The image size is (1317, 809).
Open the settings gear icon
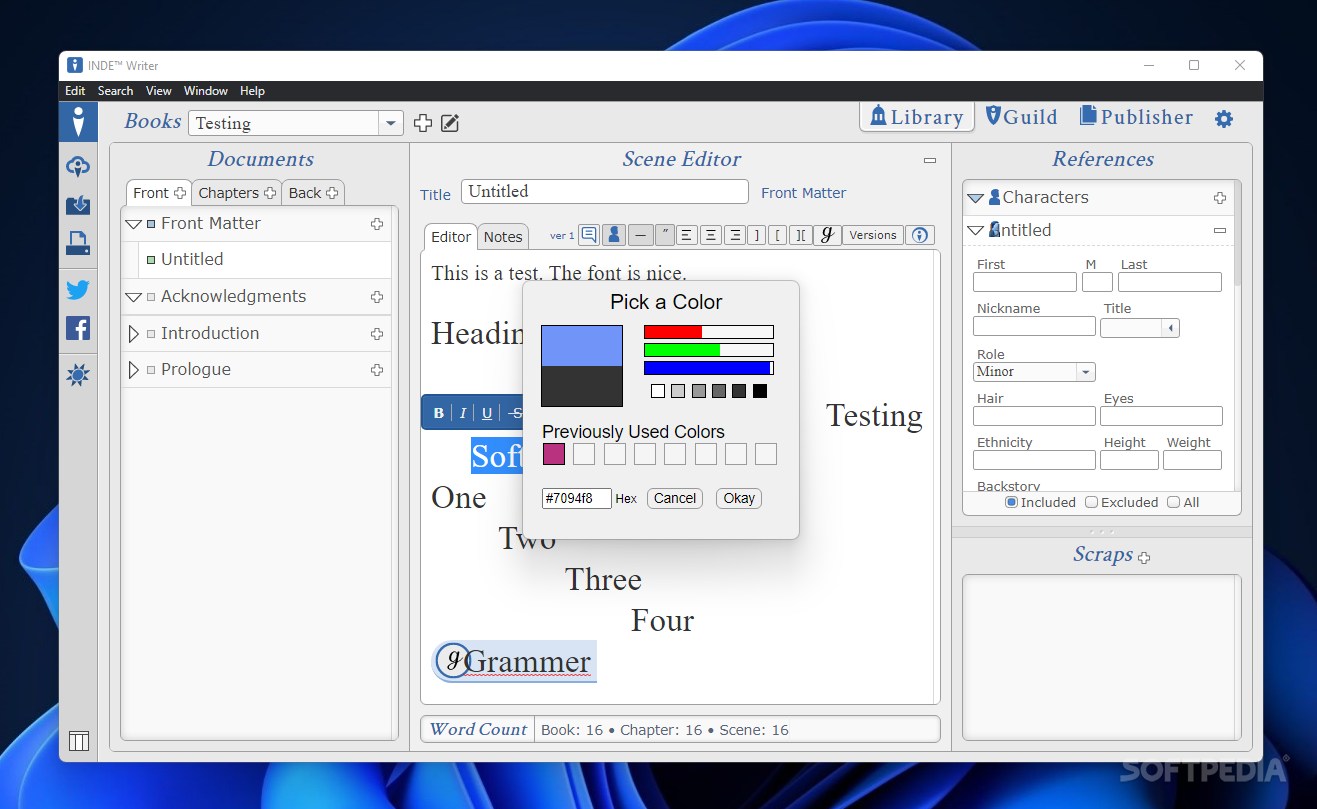coord(1224,119)
